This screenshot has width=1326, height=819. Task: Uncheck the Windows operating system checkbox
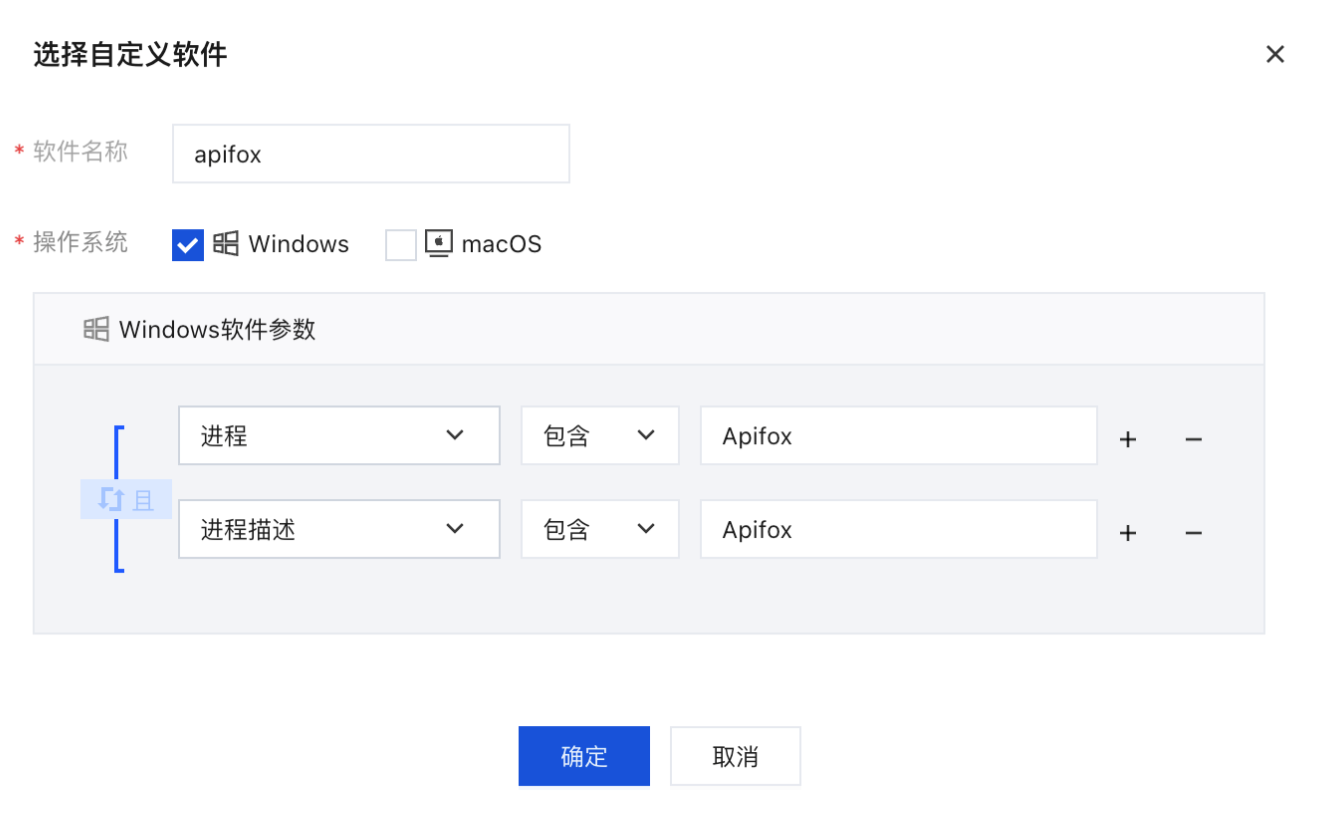tap(188, 245)
